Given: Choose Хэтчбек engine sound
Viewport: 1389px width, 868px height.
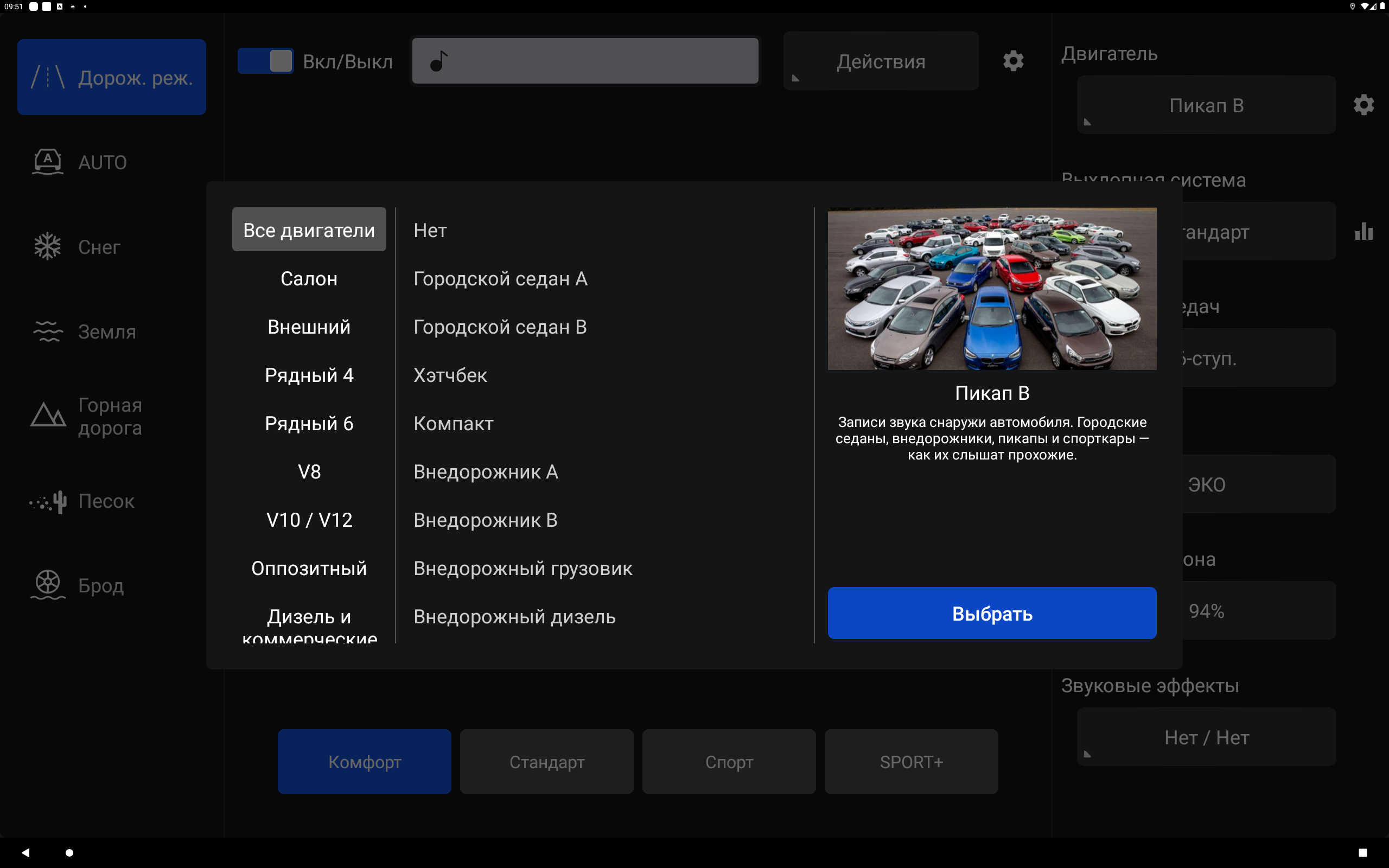Looking at the screenshot, I should pyautogui.click(x=606, y=375).
